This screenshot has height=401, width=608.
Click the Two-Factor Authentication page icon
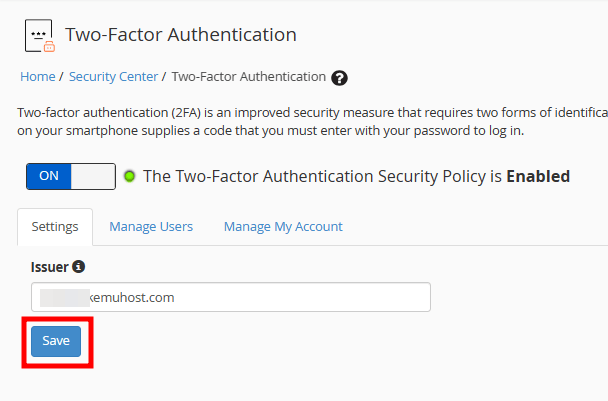(40, 35)
